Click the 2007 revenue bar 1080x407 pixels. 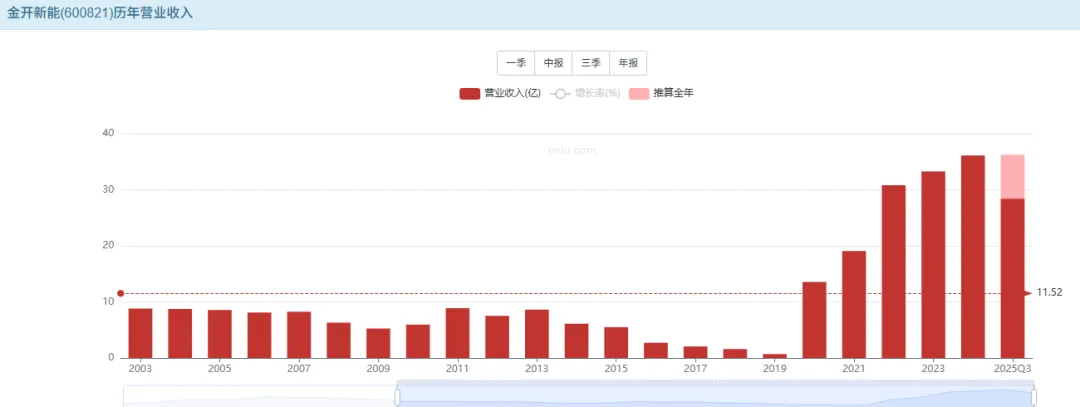pyautogui.click(x=299, y=335)
